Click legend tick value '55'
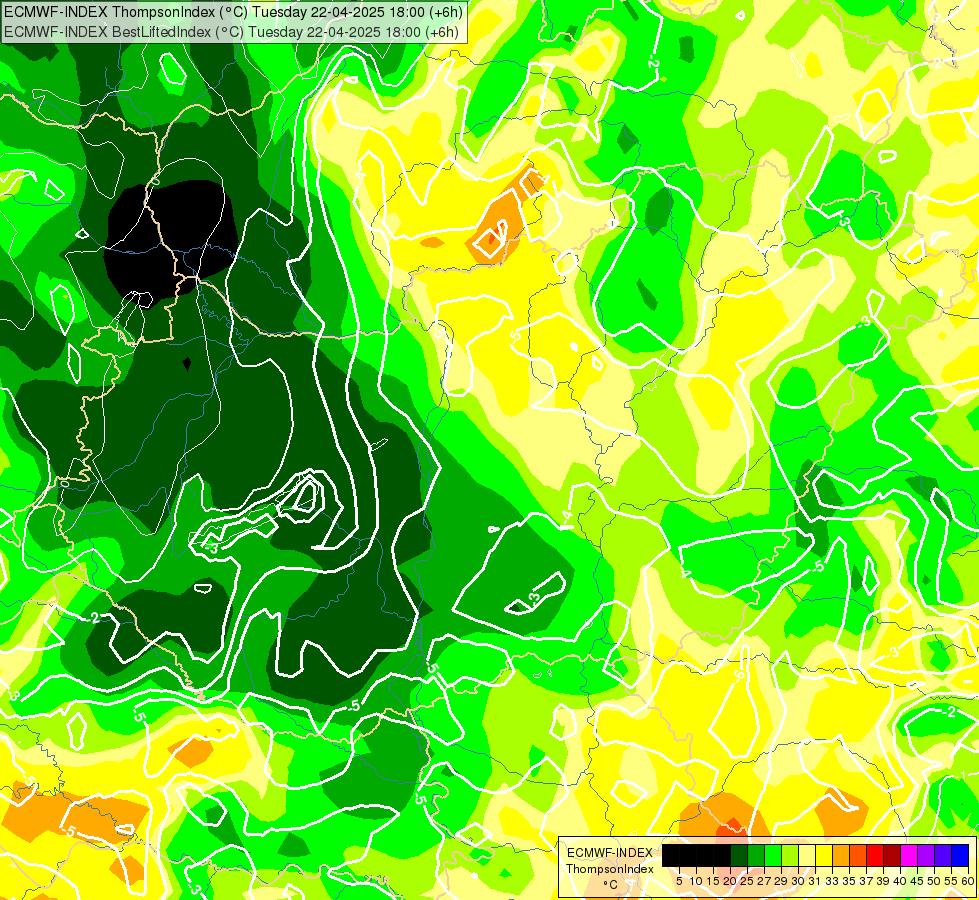Screen dimensions: 979x900 pyautogui.click(x=952, y=881)
